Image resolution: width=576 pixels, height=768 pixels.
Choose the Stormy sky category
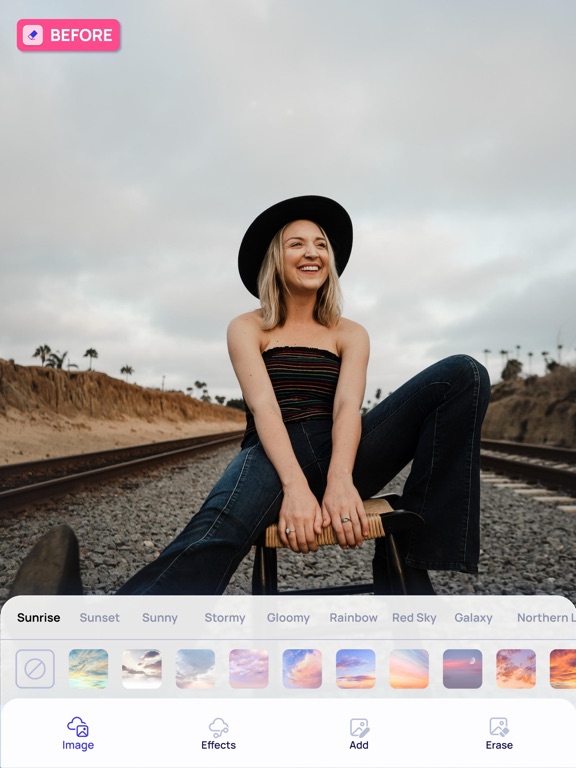coord(225,618)
